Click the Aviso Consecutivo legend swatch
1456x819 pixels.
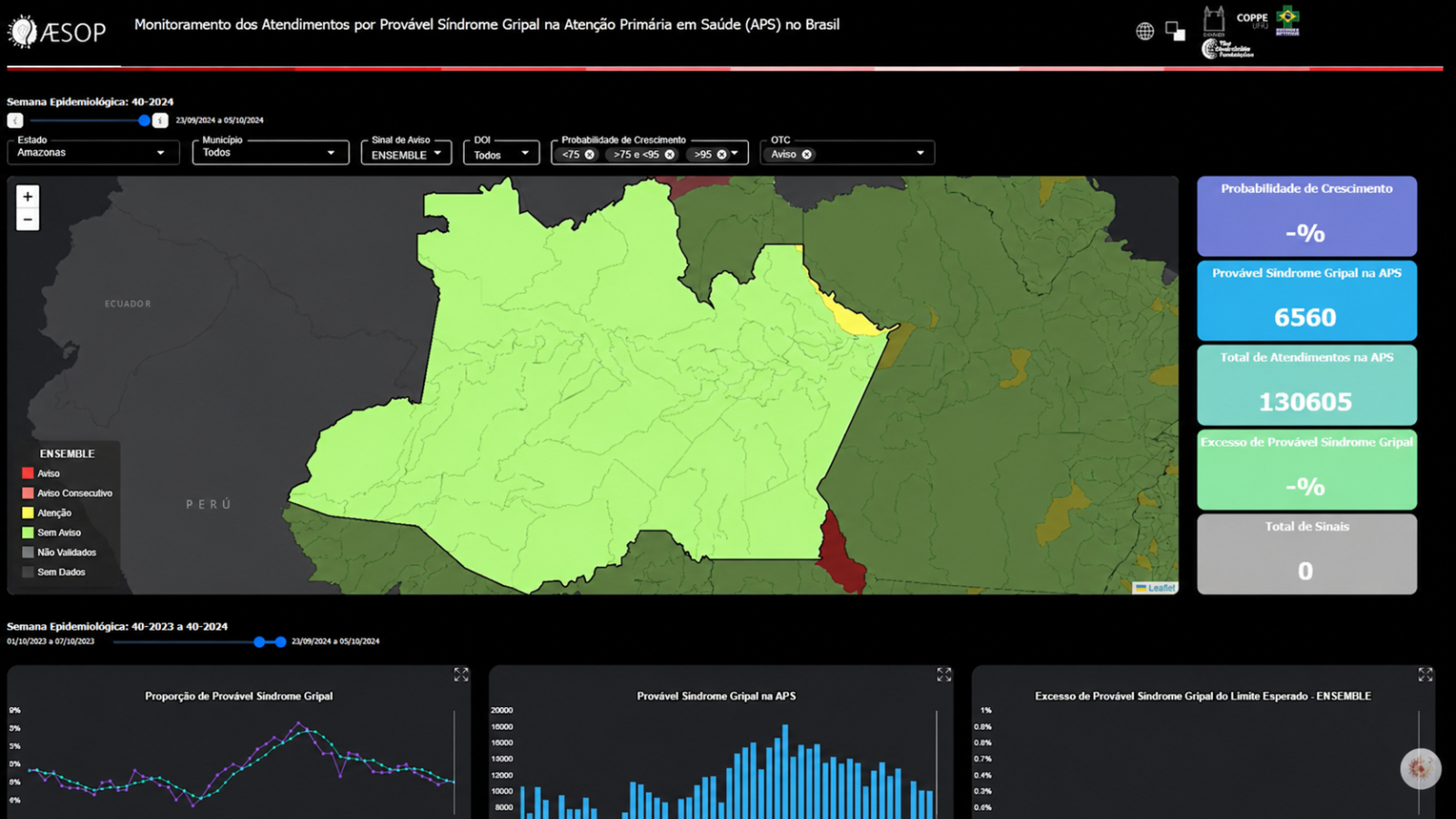pyautogui.click(x=28, y=493)
